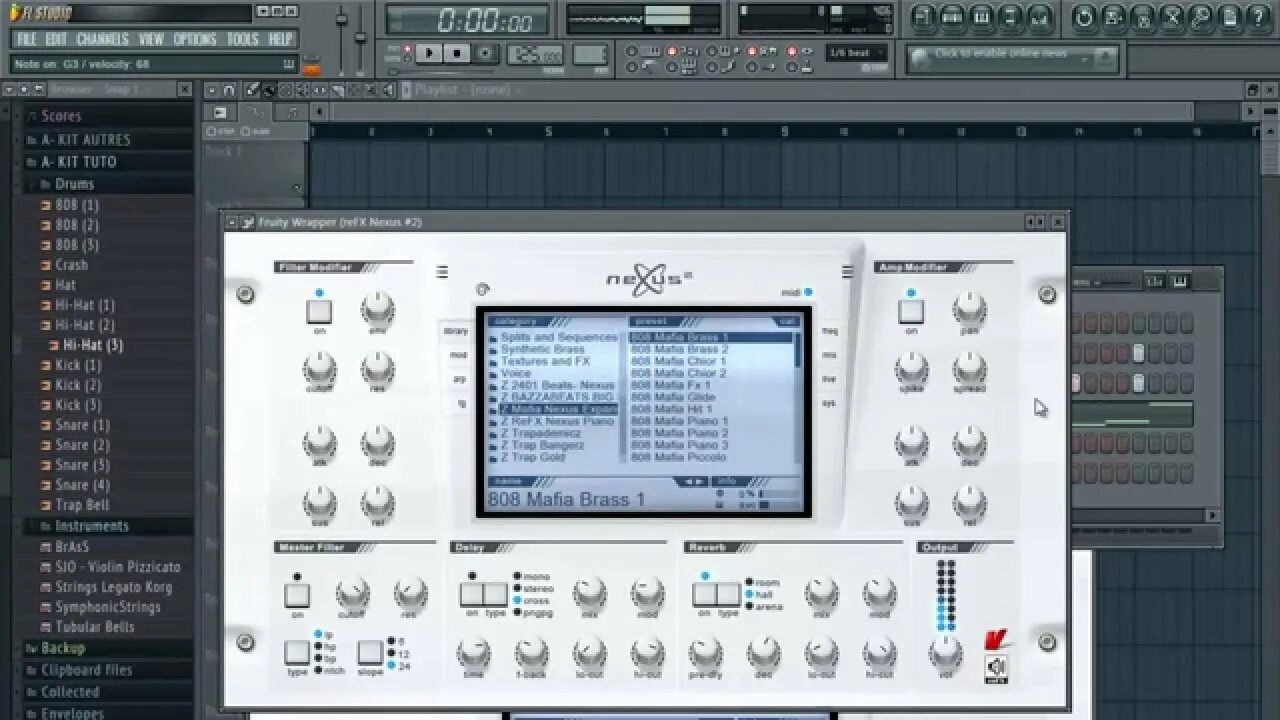Image resolution: width=1280 pixels, height=720 pixels.
Task: Open the FILE menu
Action: [26, 39]
